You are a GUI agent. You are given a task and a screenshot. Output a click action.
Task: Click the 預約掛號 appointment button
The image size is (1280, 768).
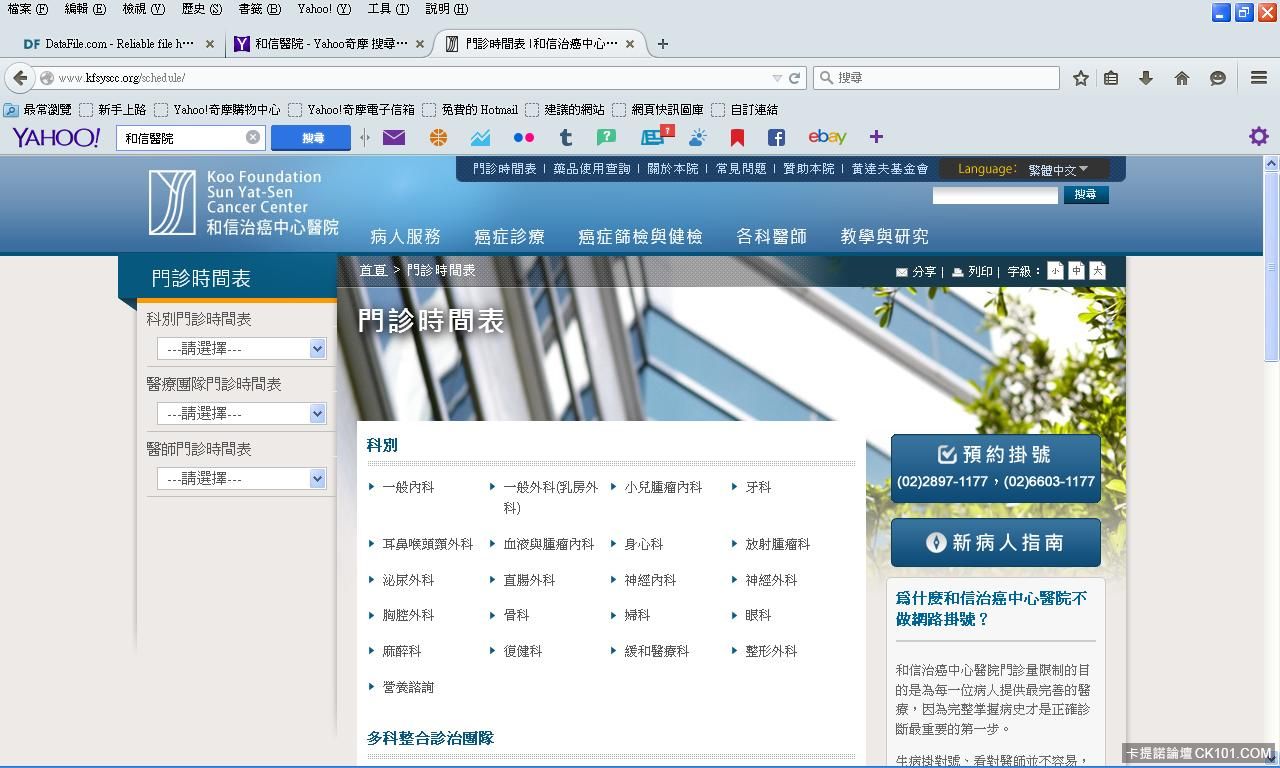pos(996,468)
